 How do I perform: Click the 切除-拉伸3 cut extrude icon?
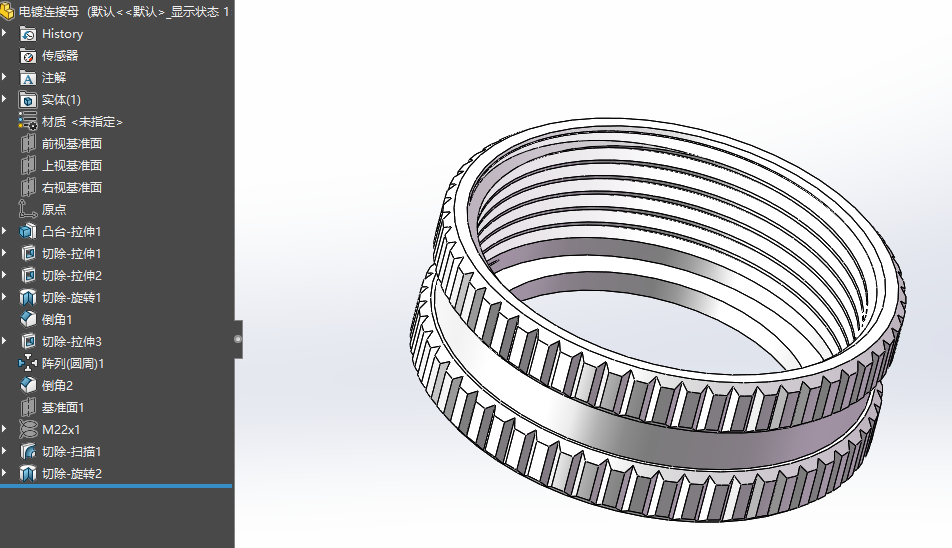click(x=28, y=342)
